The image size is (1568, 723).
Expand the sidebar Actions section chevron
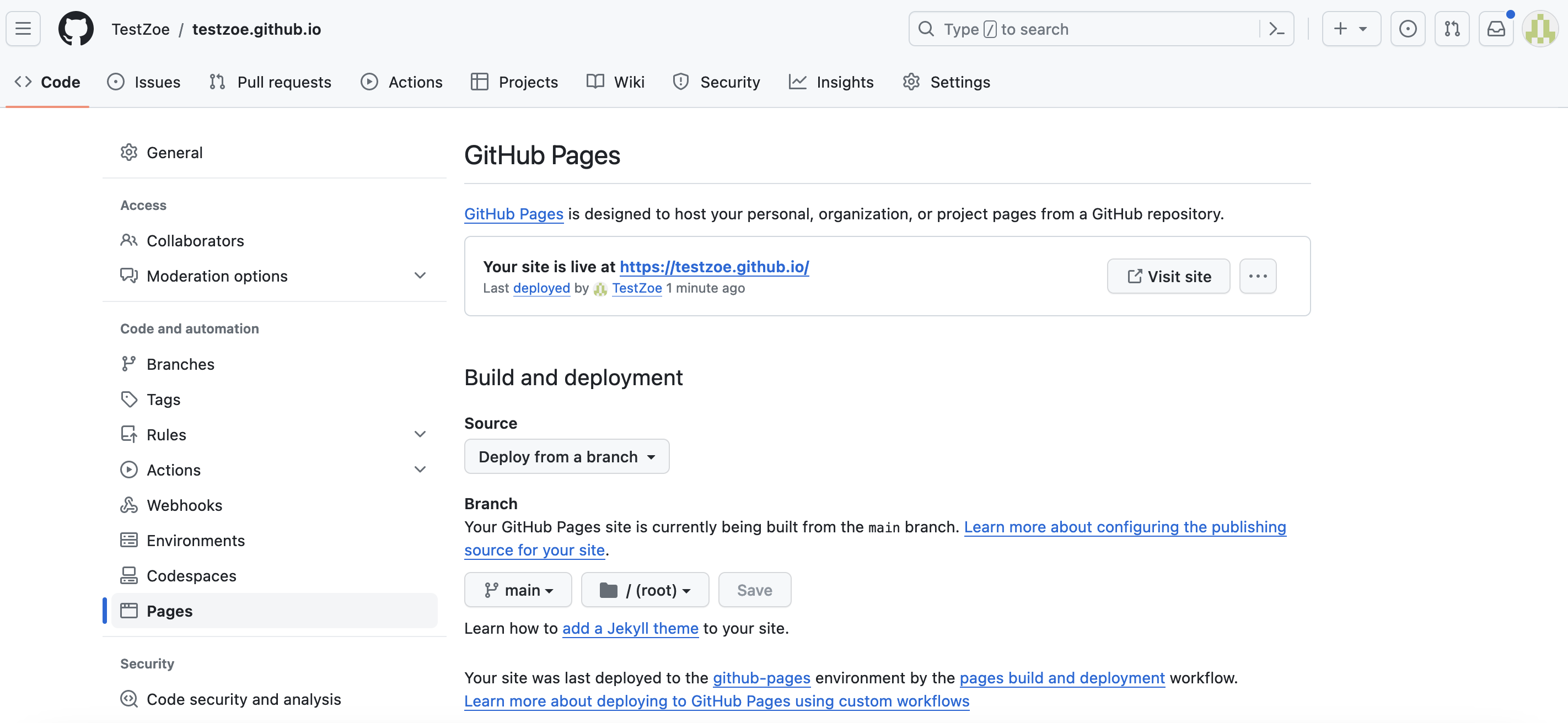click(420, 470)
